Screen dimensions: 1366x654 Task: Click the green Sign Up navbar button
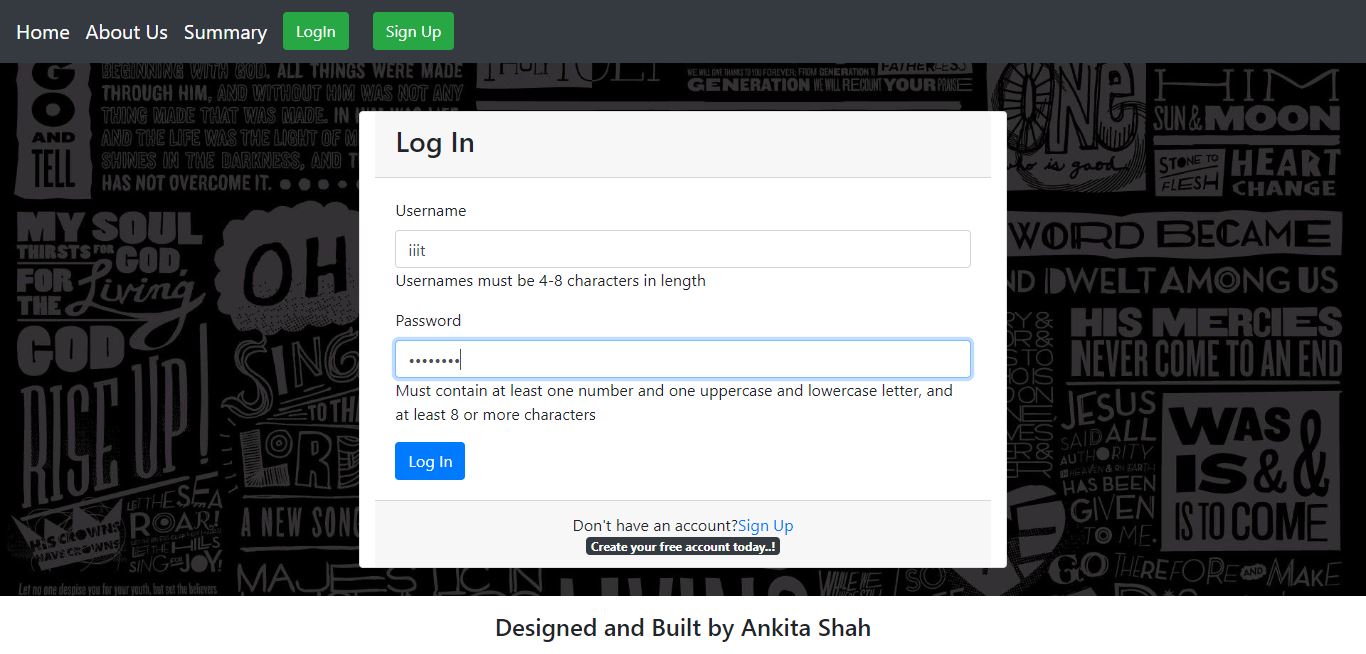click(x=413, y=31)
